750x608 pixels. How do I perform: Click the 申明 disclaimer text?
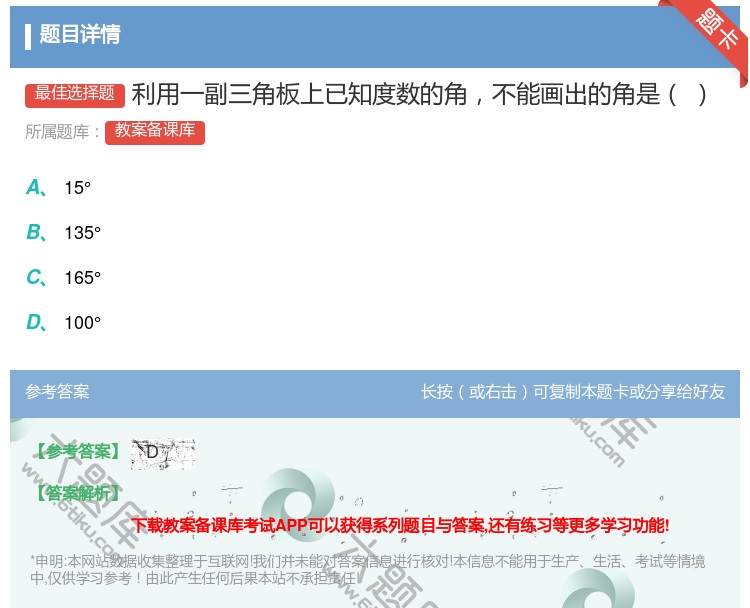367,570
